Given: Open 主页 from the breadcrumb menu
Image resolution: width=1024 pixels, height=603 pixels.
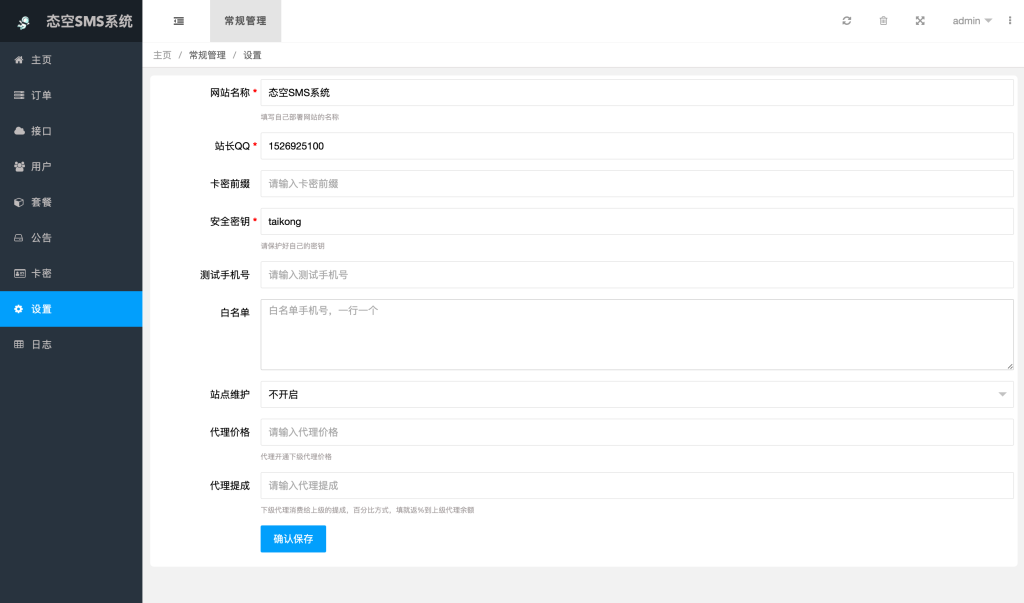Looking at the screenshot, I should coord(162,55).
